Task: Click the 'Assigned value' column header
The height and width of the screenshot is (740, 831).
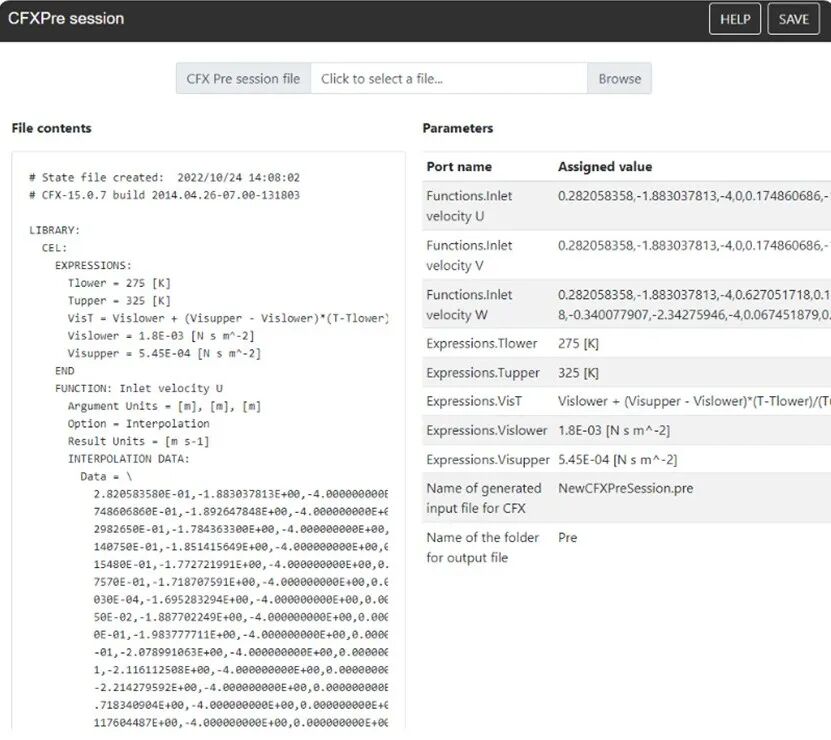Action: pyautogui.click(x=605, y=166)
